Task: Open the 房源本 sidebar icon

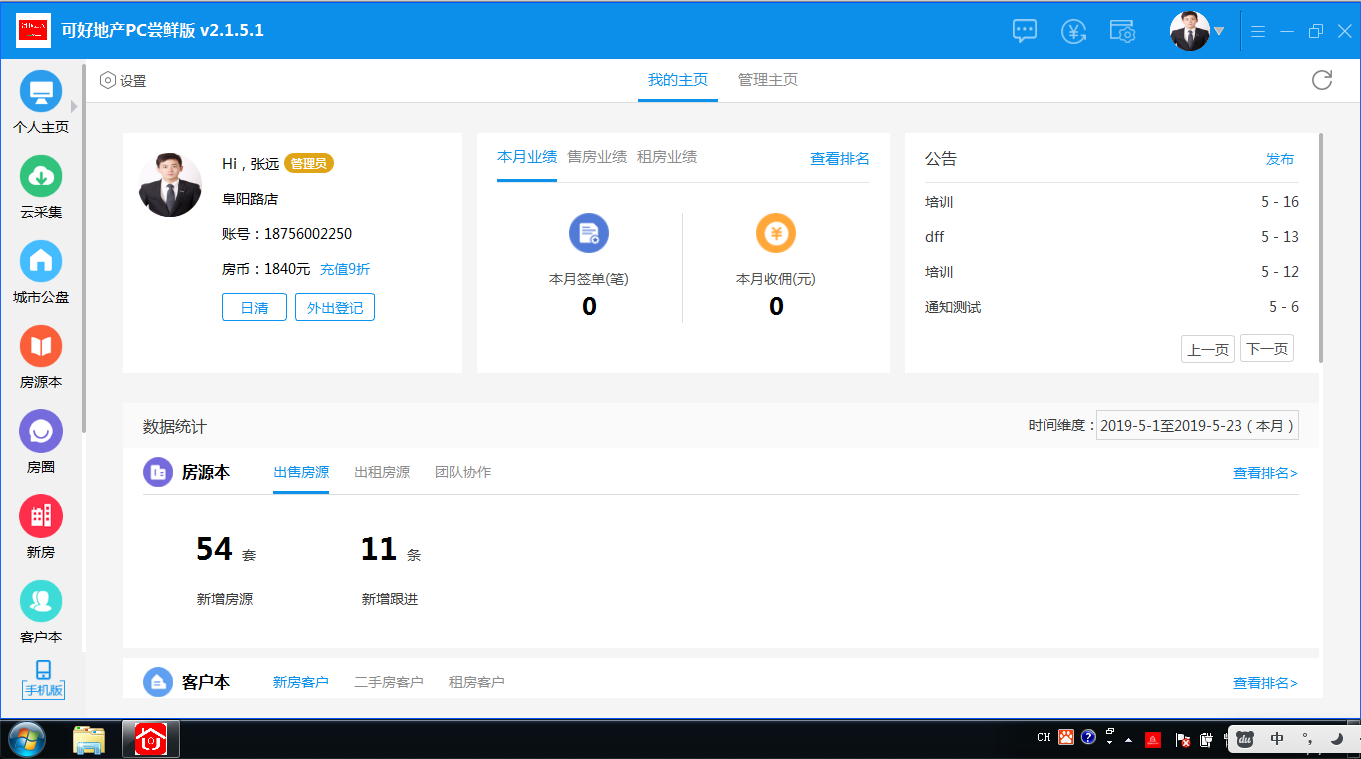Action: [x=41, y=347]
